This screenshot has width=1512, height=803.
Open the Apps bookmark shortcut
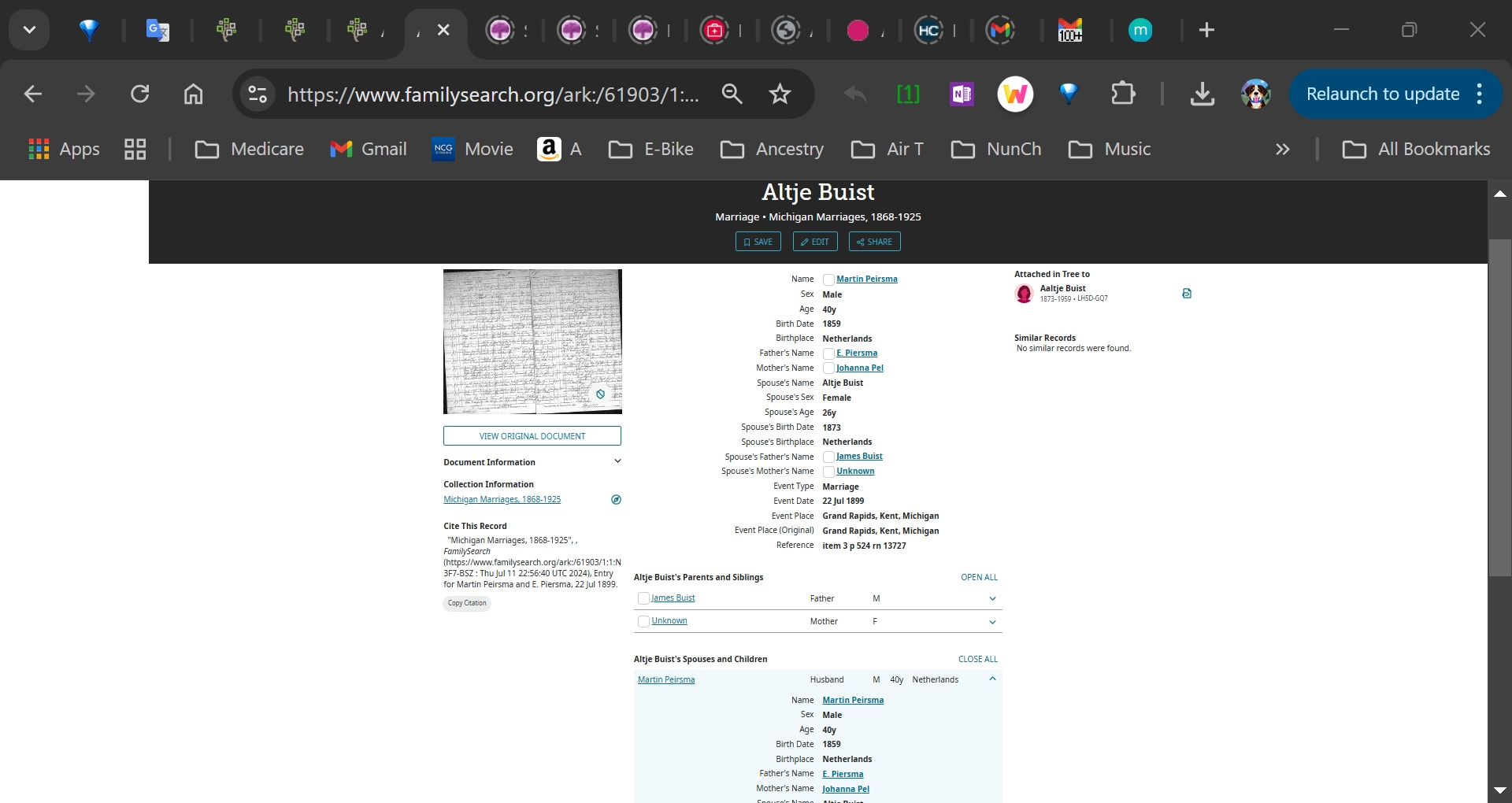click(65, 149)
